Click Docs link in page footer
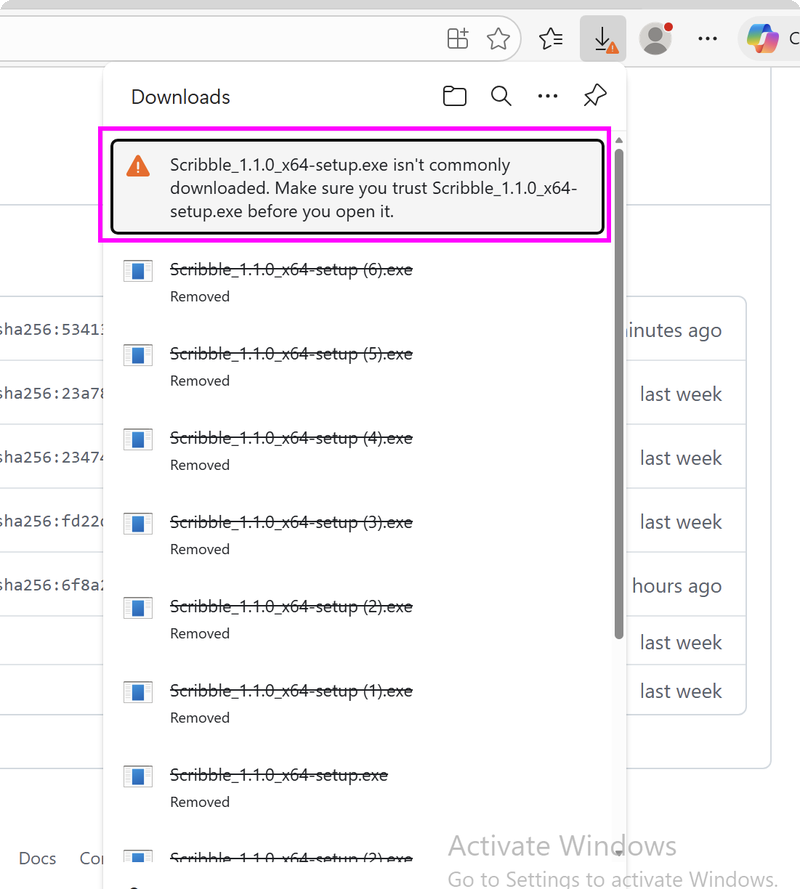 click(x=37, y=858)
